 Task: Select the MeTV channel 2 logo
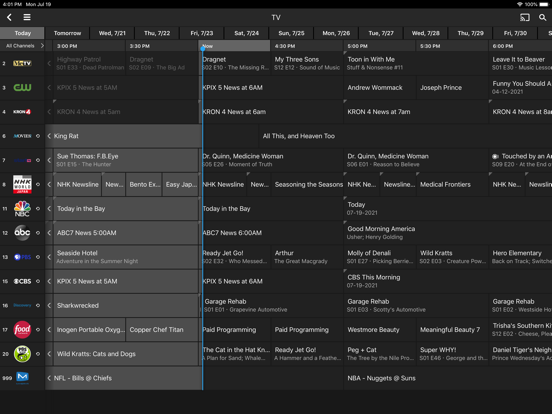(22, 63)
